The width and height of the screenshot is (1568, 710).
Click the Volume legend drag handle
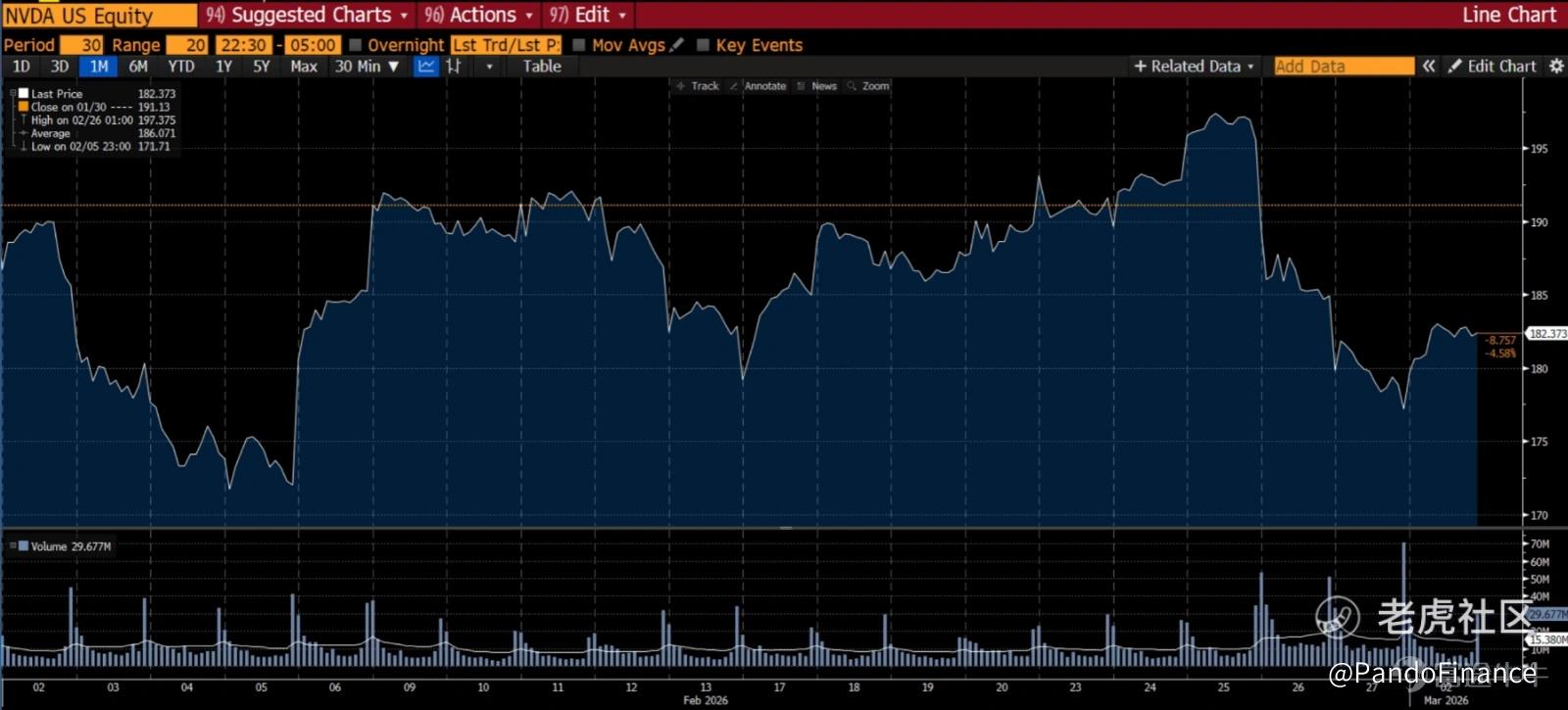click(x=12, y=546)
